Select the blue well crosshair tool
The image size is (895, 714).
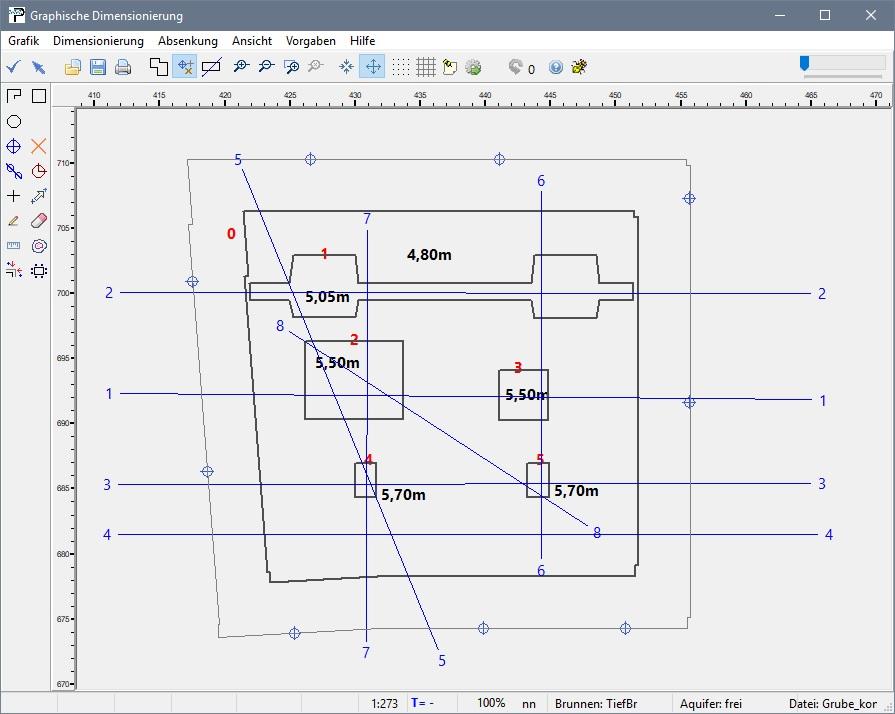(14, 146)
